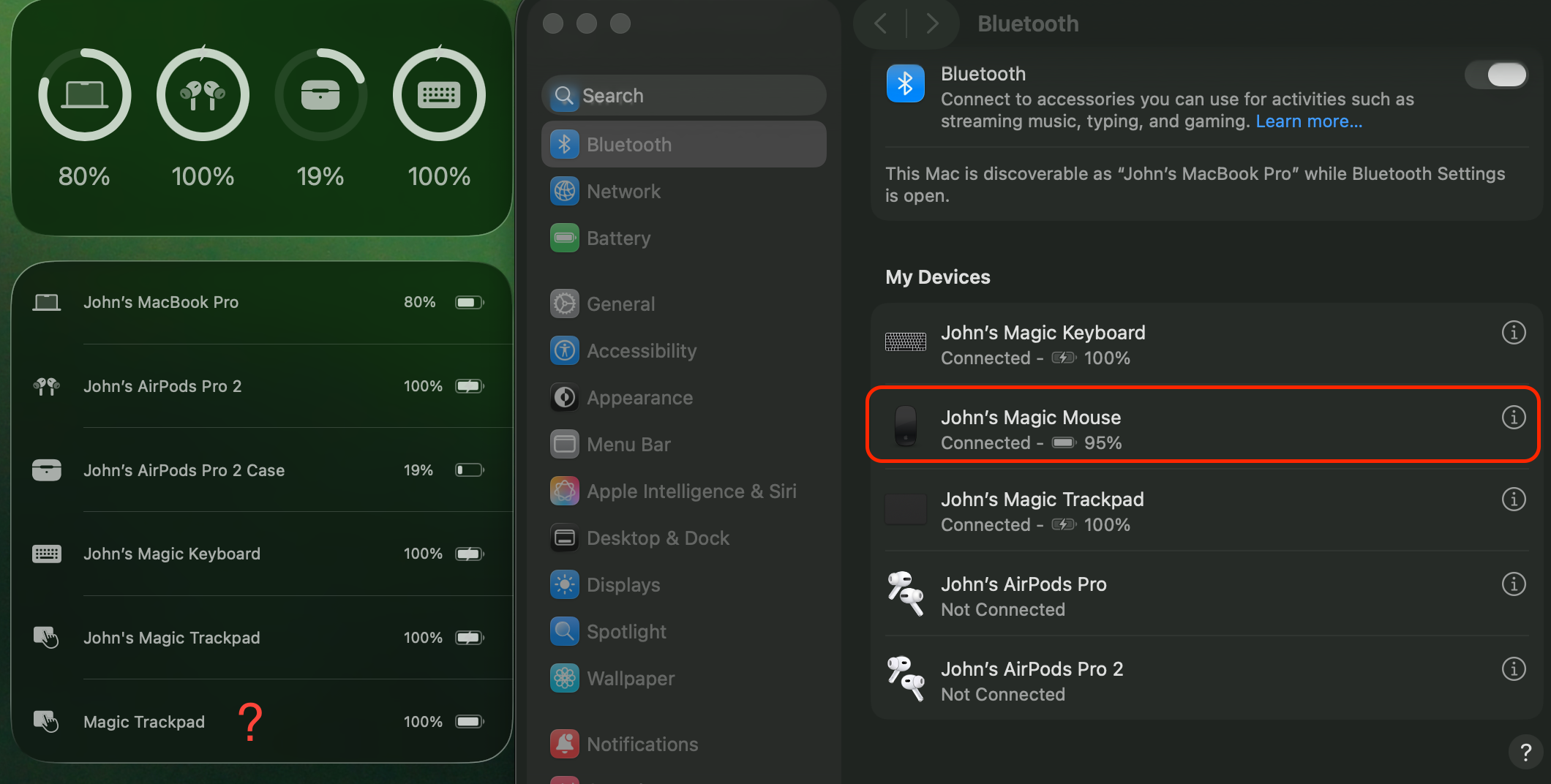This screenshot has height=784, width=1551.
Task: Follow the "Learn more..." link
Action: click(x=1309, y=121)
